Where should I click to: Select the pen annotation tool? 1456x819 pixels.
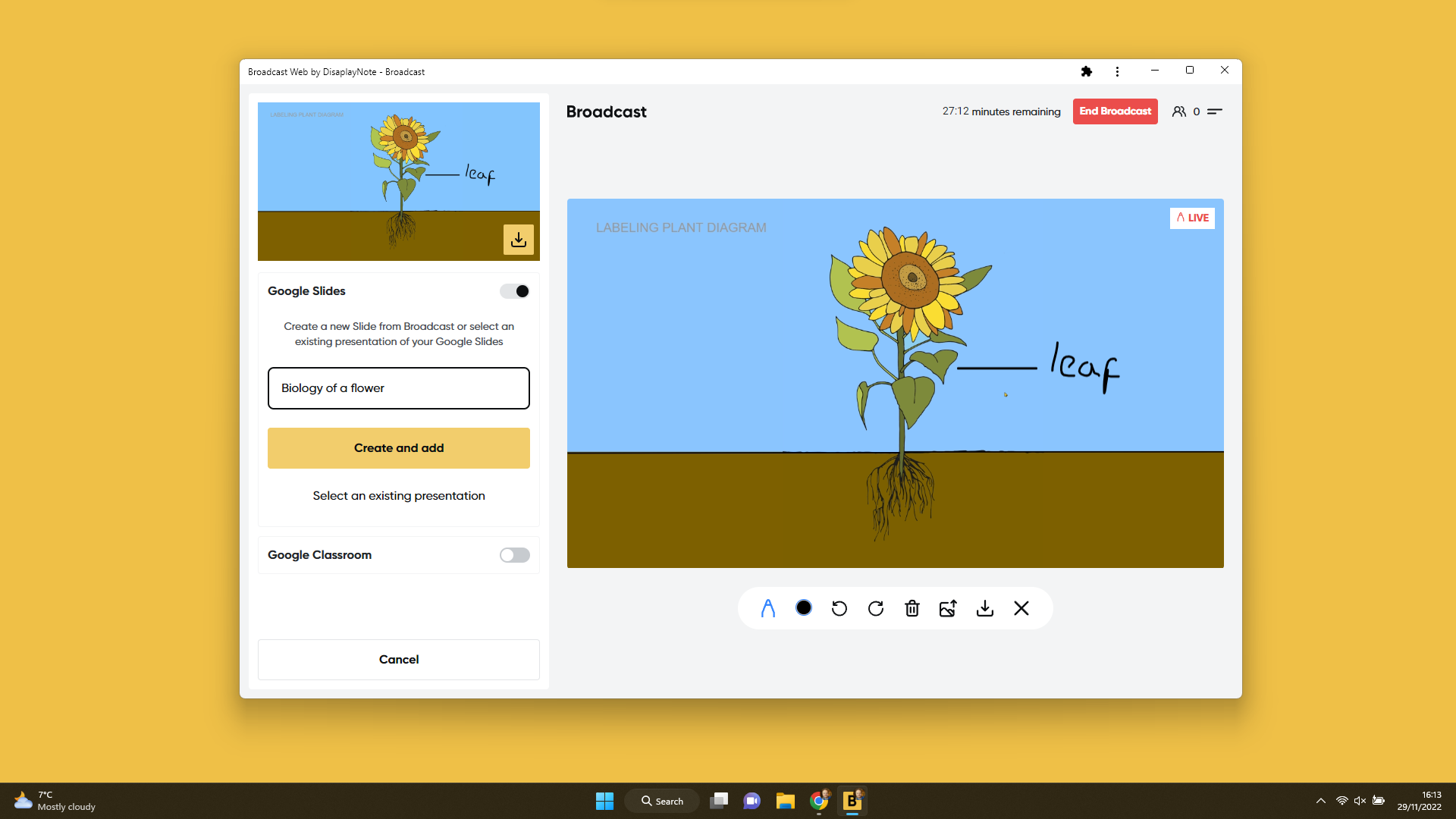tap(767, 607)
